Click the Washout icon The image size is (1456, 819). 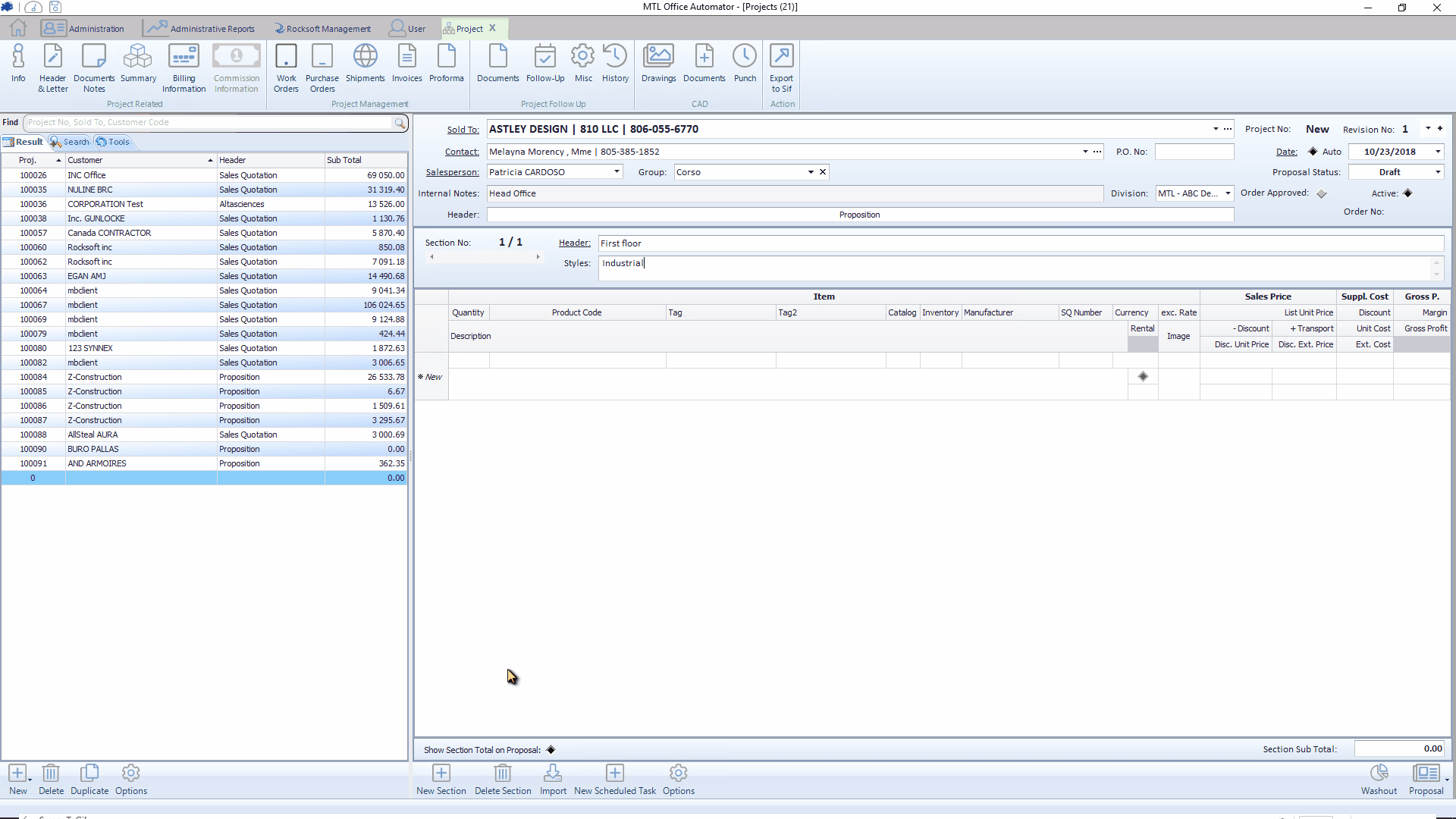1379,779
